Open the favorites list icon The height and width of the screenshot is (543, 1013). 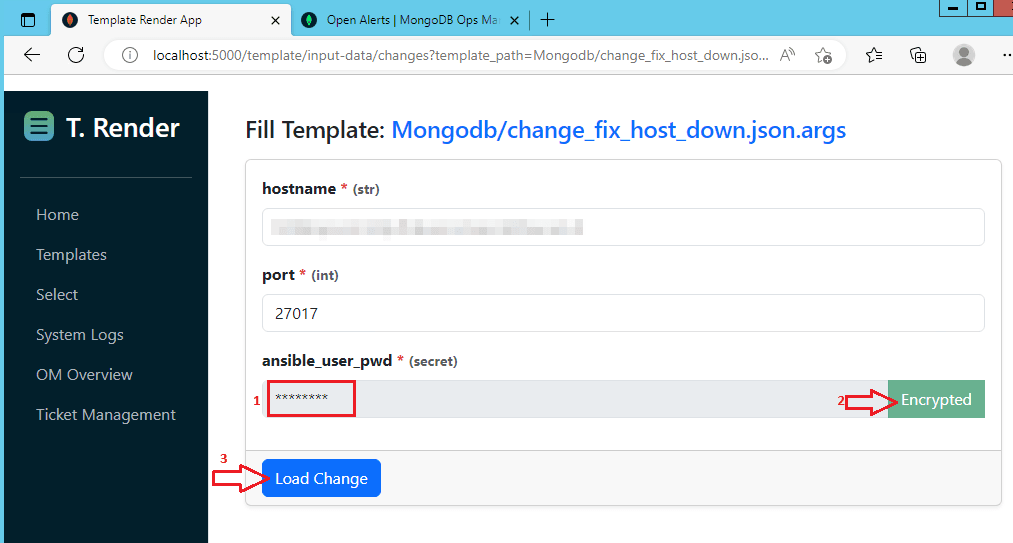(x=874, y=56)
